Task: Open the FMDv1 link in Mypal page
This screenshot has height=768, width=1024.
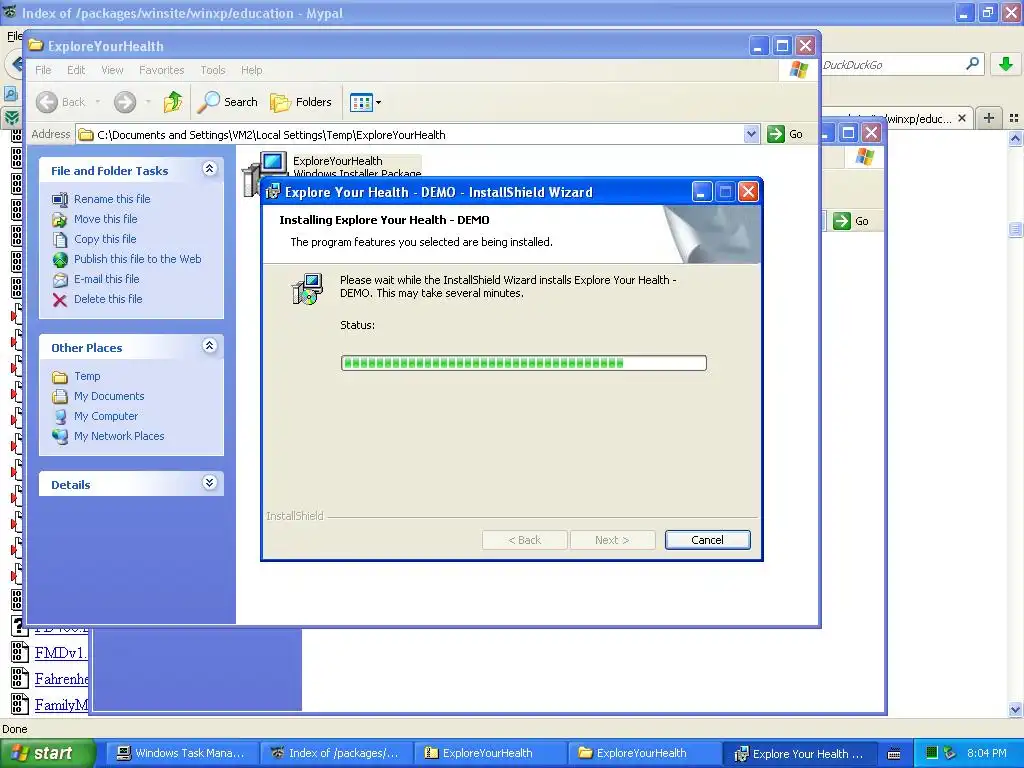Action: coord(61,652)
